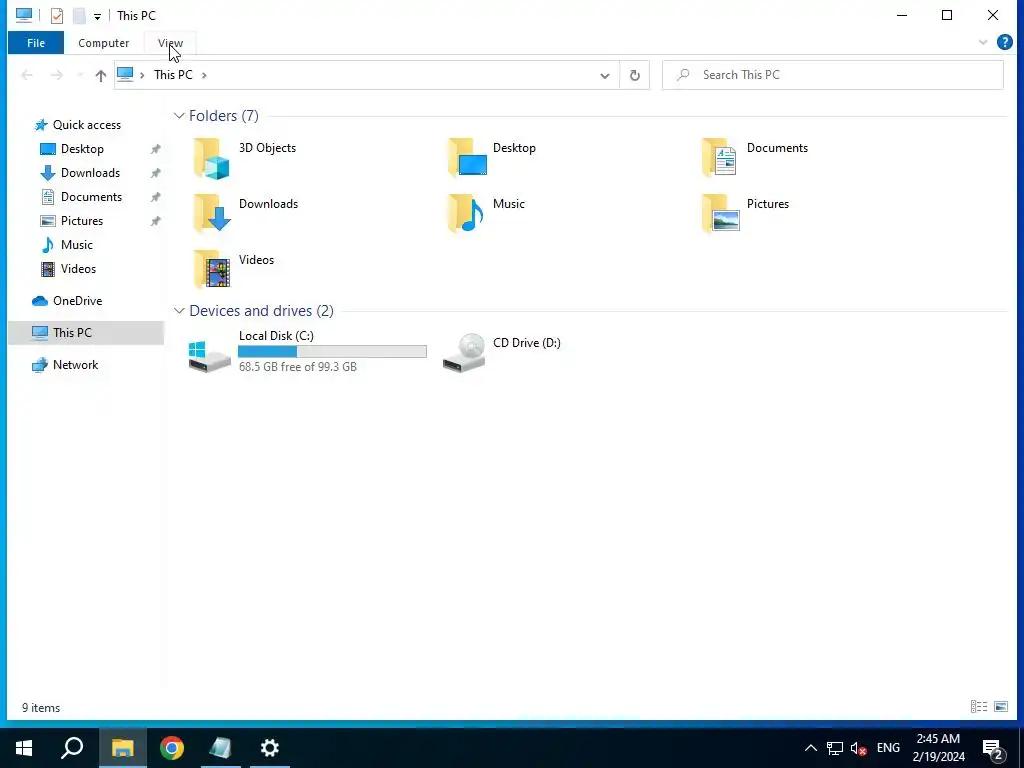Click the '9 items' status bar text

click(x=41, y=708)
